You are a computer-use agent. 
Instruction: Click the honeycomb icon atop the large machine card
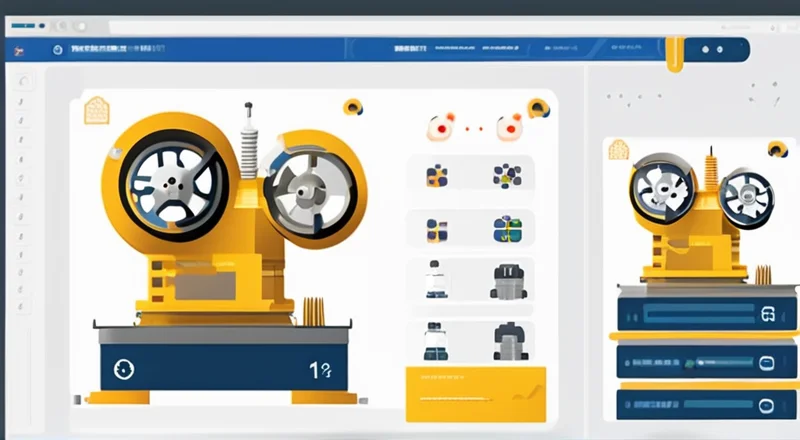(97, 110)
